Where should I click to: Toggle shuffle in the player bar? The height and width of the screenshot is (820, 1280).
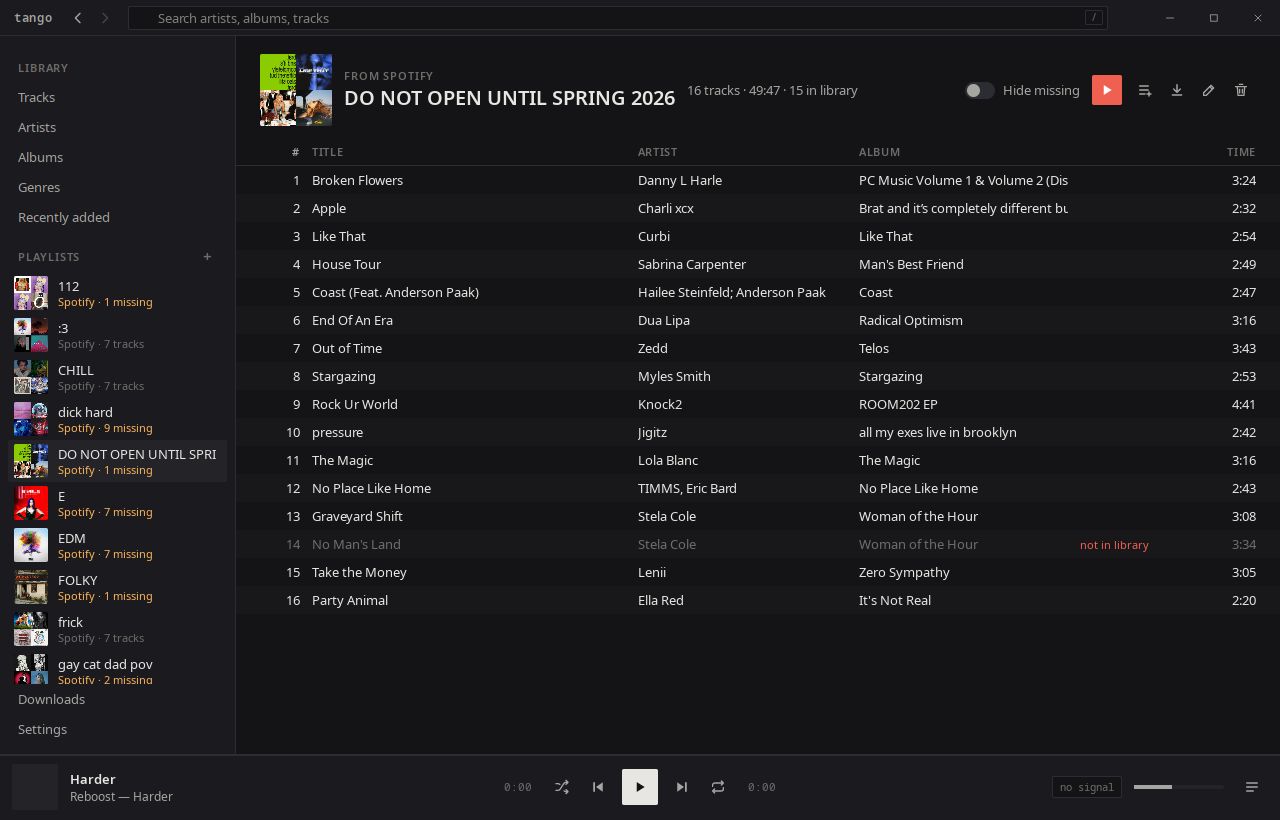pos(562,787)
